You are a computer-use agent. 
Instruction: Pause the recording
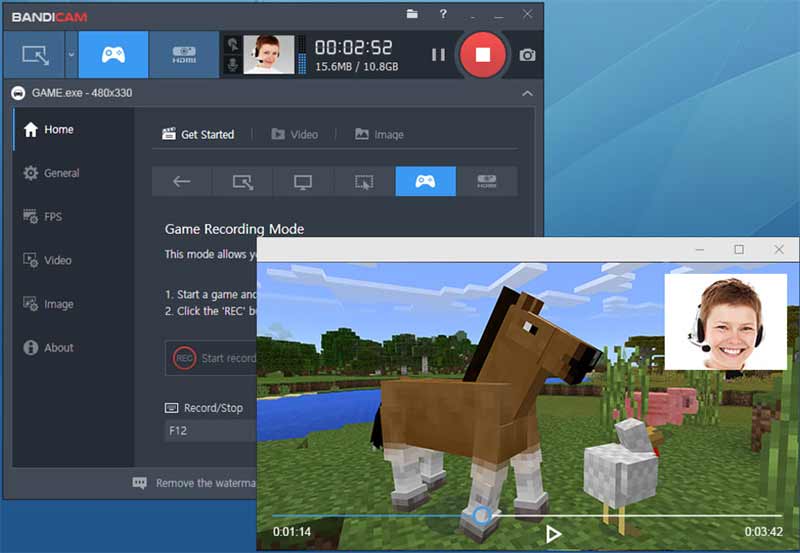tap(438, 55)
